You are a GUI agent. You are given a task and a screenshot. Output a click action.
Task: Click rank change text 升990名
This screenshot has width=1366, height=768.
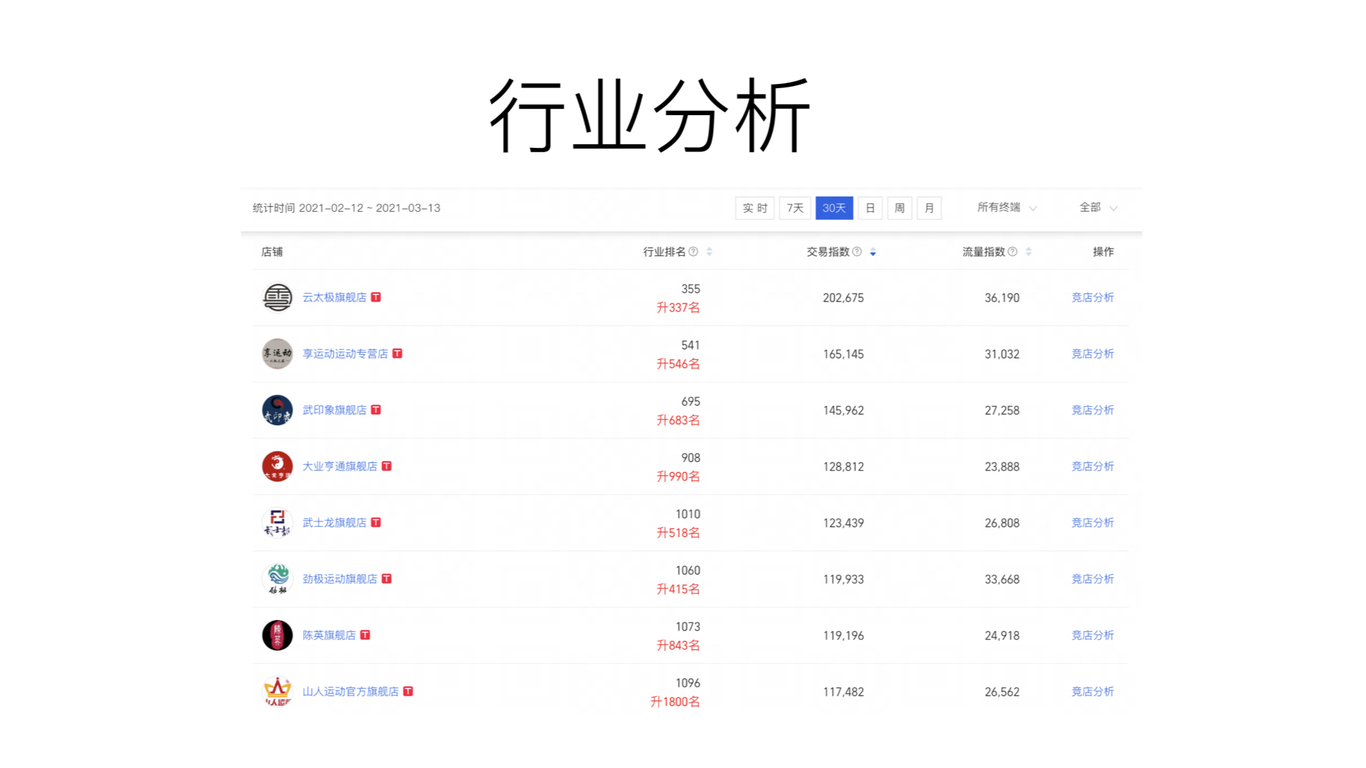[x=678, y=477]
